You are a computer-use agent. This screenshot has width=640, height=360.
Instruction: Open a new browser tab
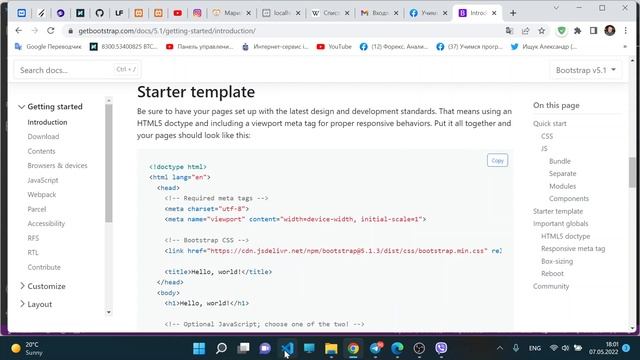click(513, 13)
